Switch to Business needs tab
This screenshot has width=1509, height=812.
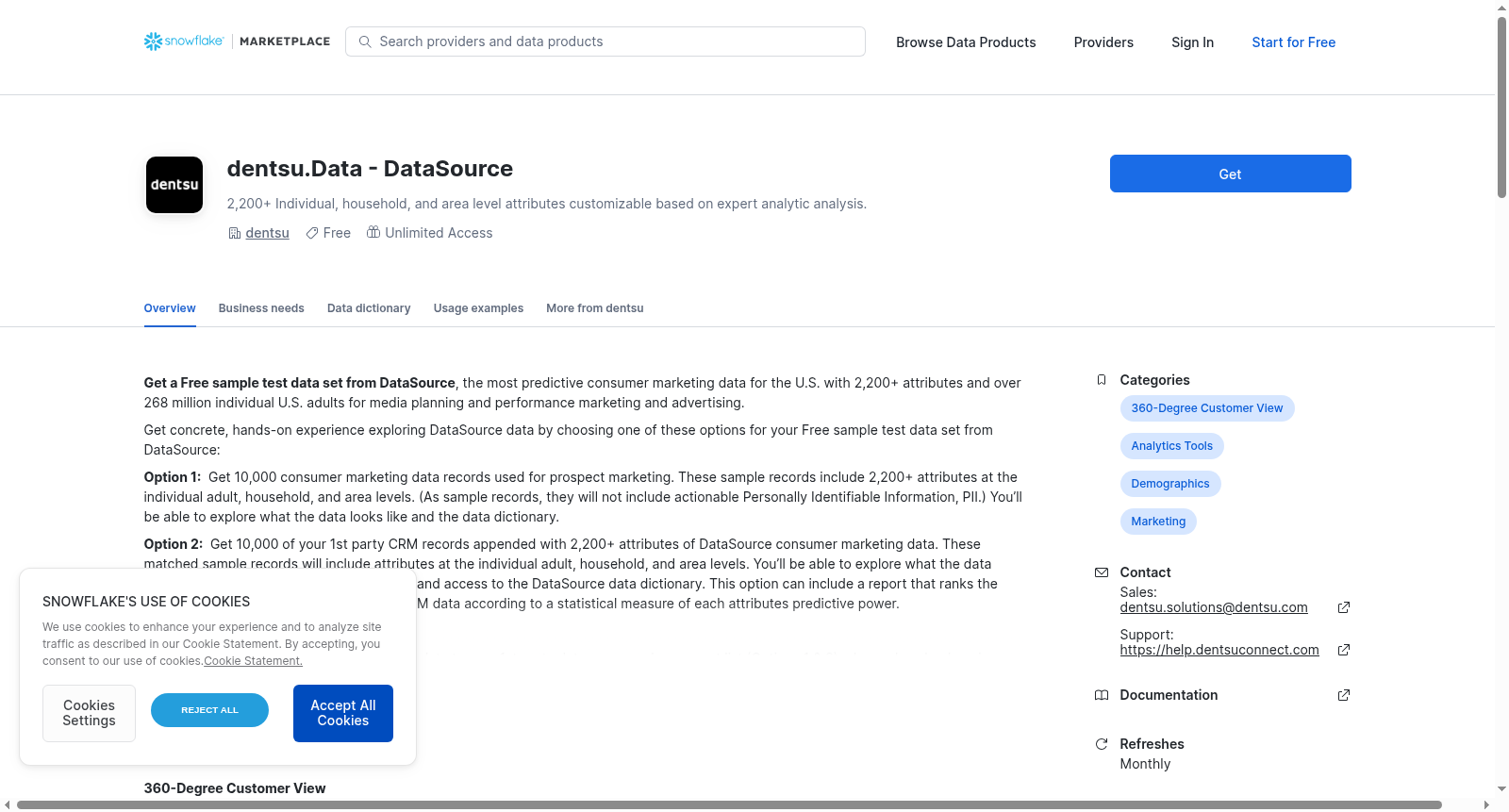pyautogui.click(x=261, y=308)
